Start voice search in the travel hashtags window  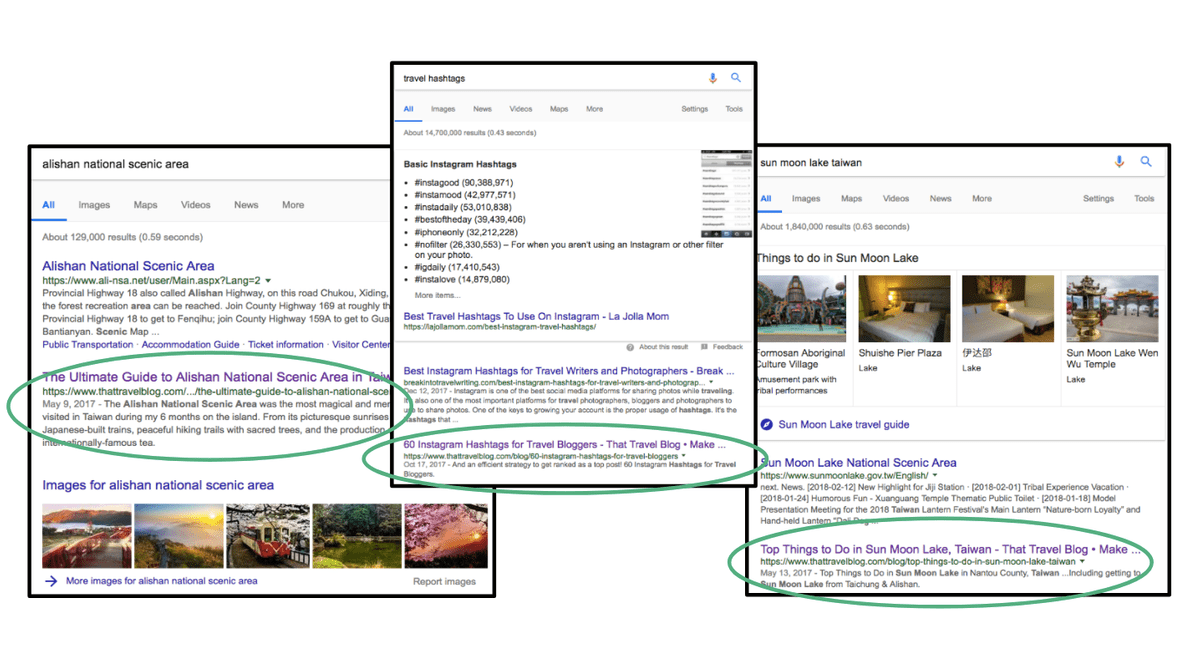click(x=713, y=78)
